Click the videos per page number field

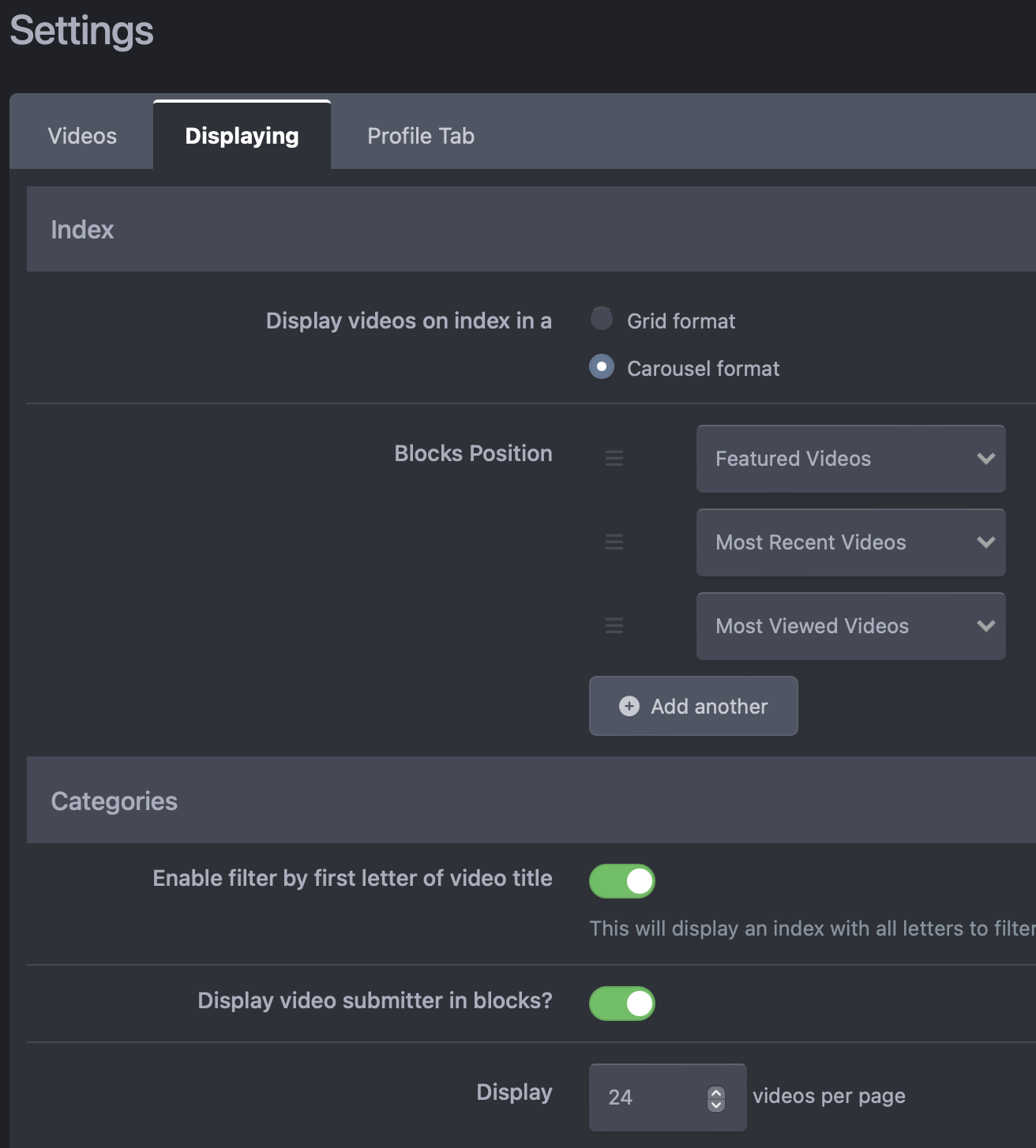(x=667, y=1097)
